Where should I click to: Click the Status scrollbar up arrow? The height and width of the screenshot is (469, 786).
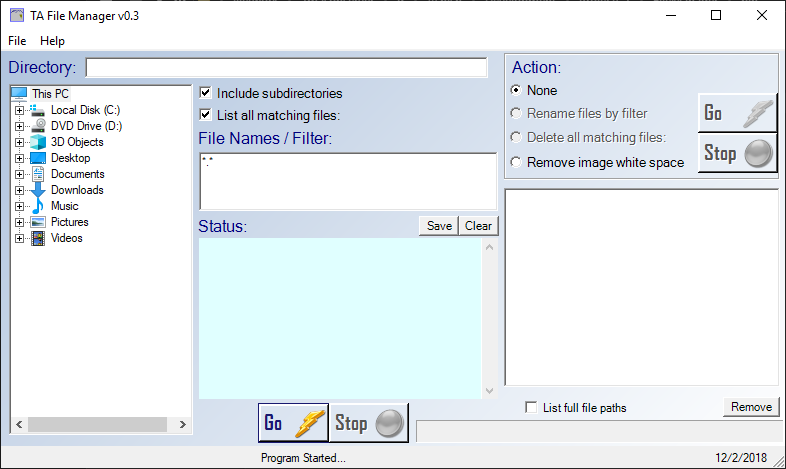[490, 247]
